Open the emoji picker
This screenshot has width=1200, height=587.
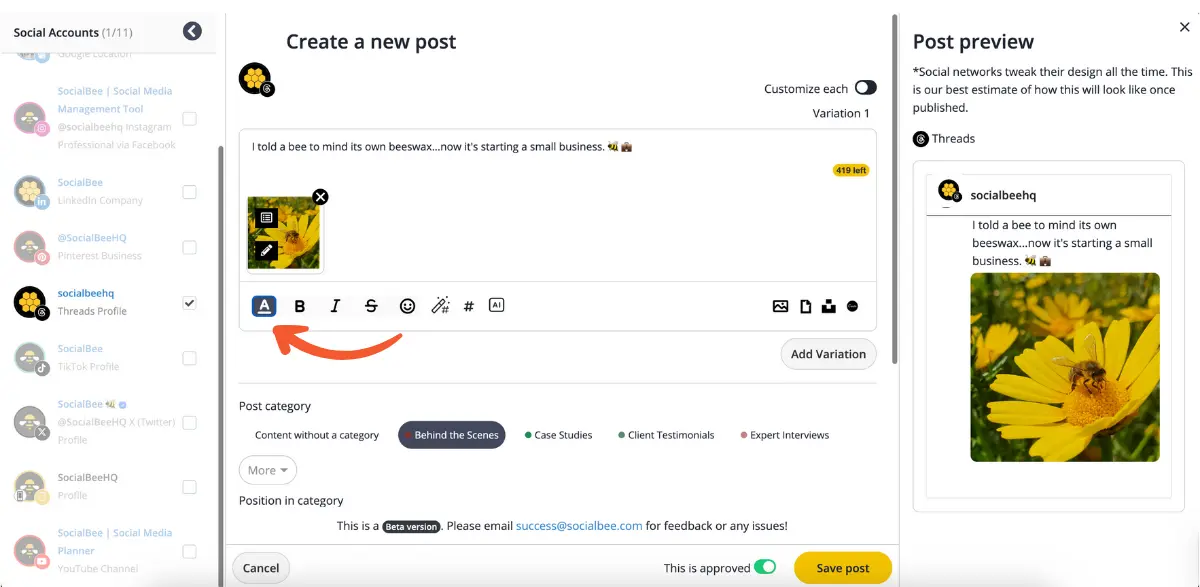point(407,306)
